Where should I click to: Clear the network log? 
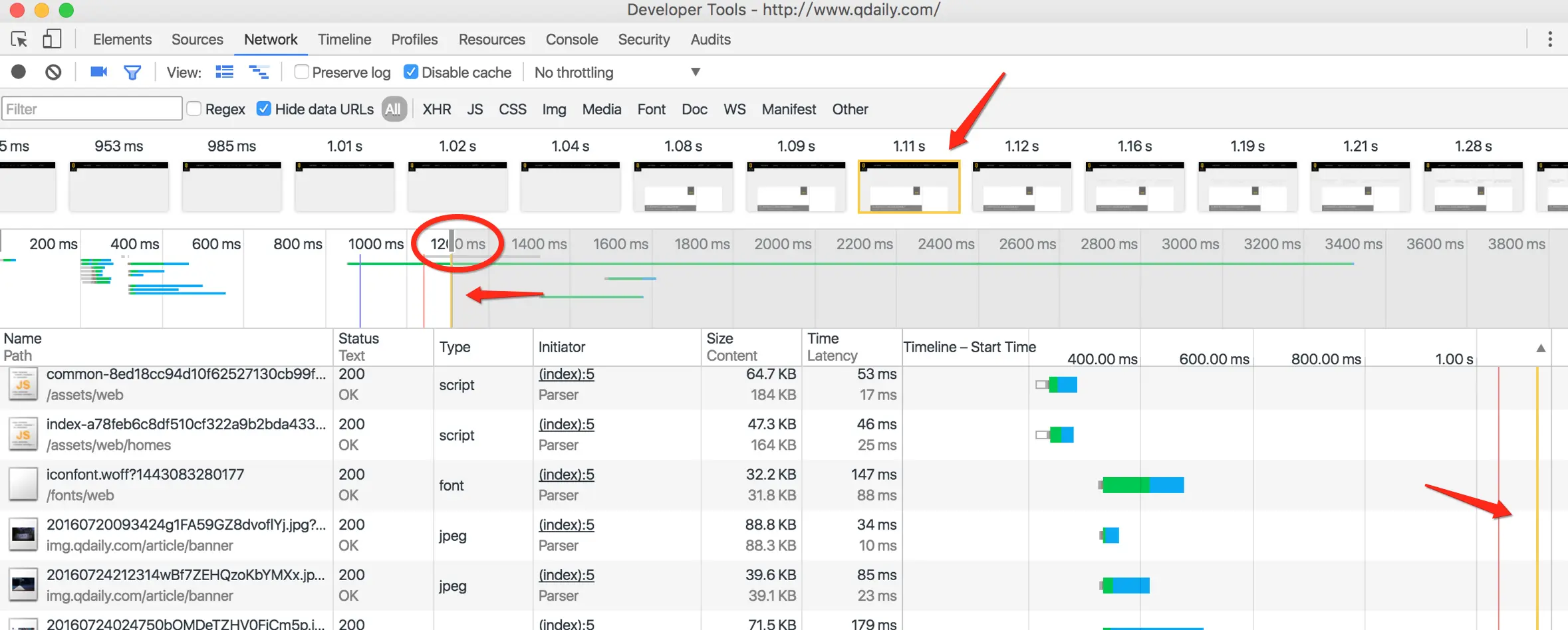point(53,72)
